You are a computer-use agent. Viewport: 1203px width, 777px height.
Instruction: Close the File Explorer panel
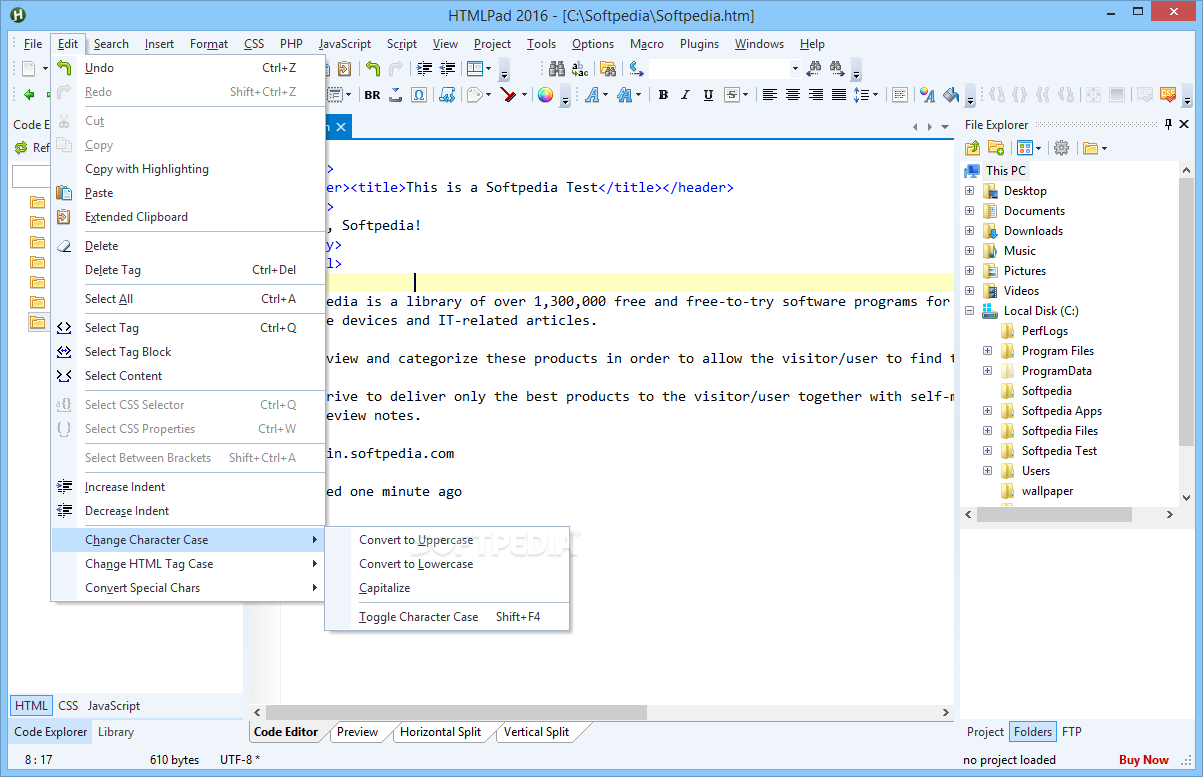tap(1185, 125)
